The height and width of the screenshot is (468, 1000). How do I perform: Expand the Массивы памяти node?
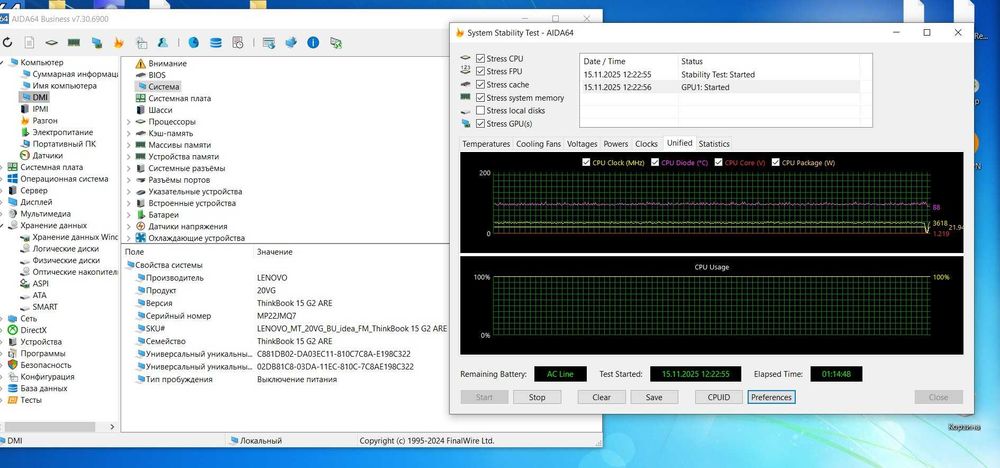[128, 145]
